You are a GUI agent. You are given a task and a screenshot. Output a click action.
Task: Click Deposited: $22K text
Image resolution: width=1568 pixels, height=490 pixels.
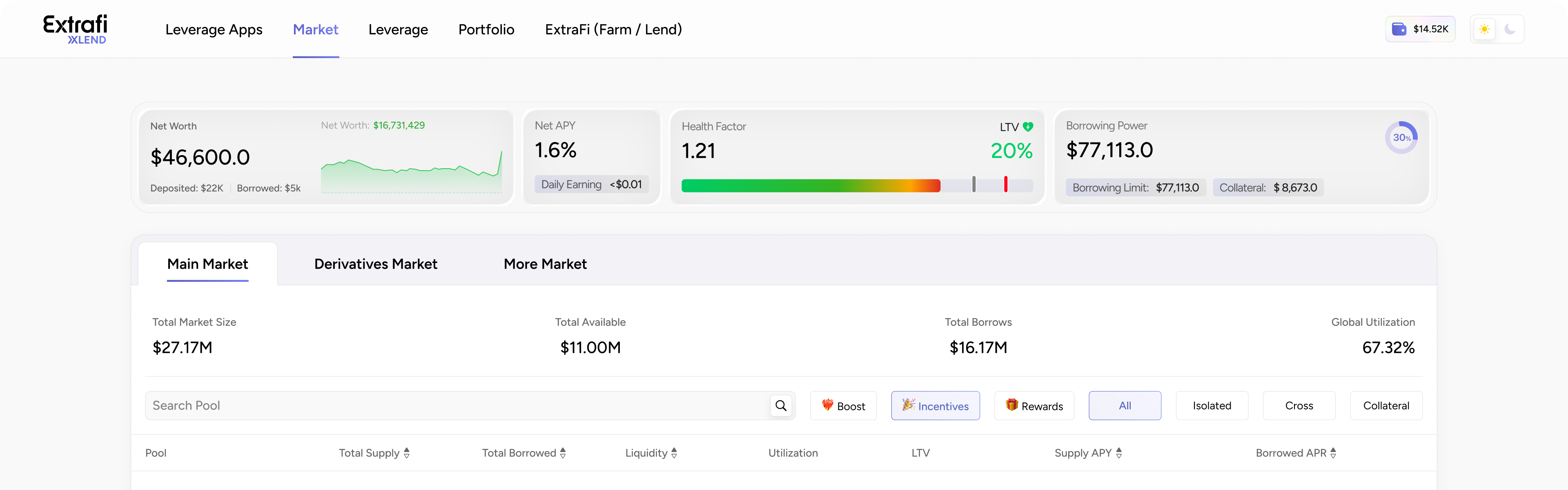187,188
